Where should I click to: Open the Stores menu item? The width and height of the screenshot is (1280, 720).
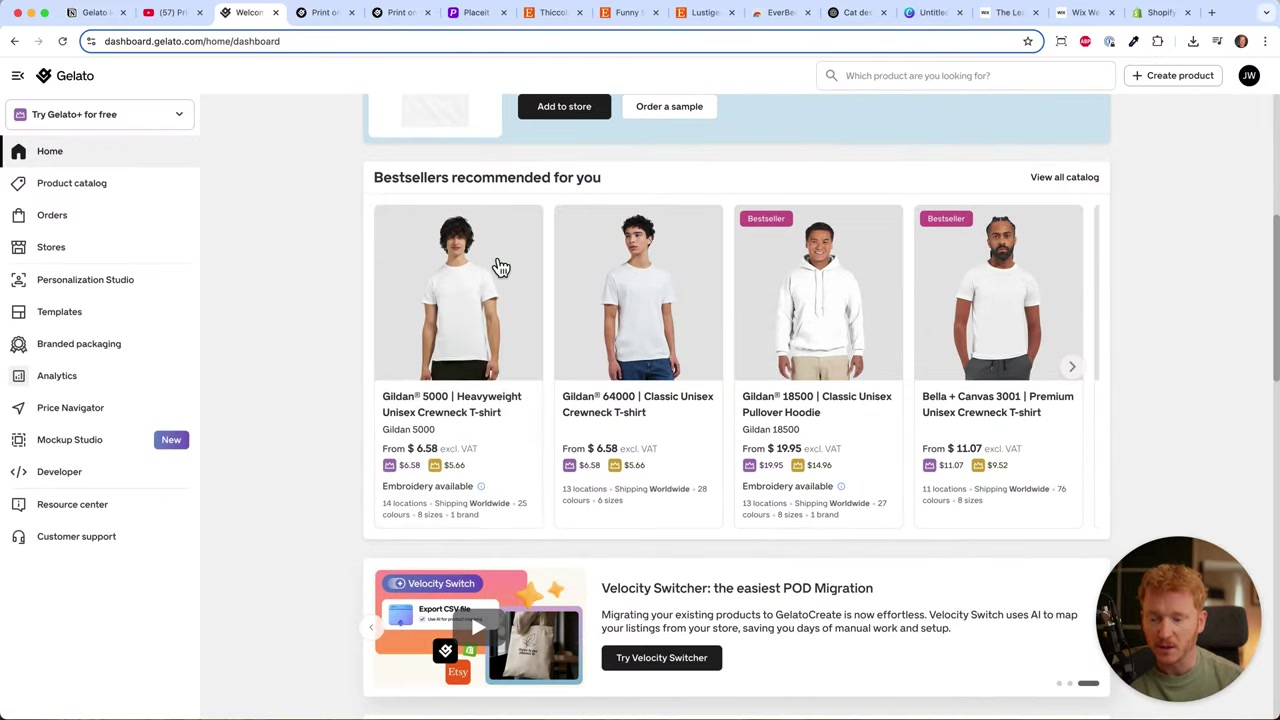(x=51, y=247)
